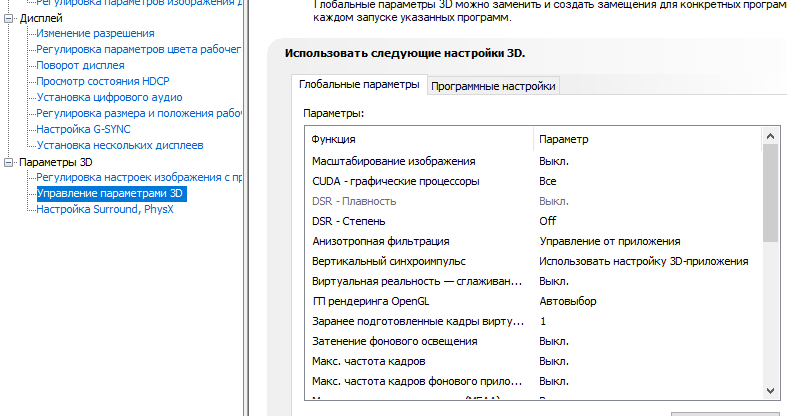Click scroll-down arrow of settings list
Screen dimensions: 787x416
(x=770, y=390)
